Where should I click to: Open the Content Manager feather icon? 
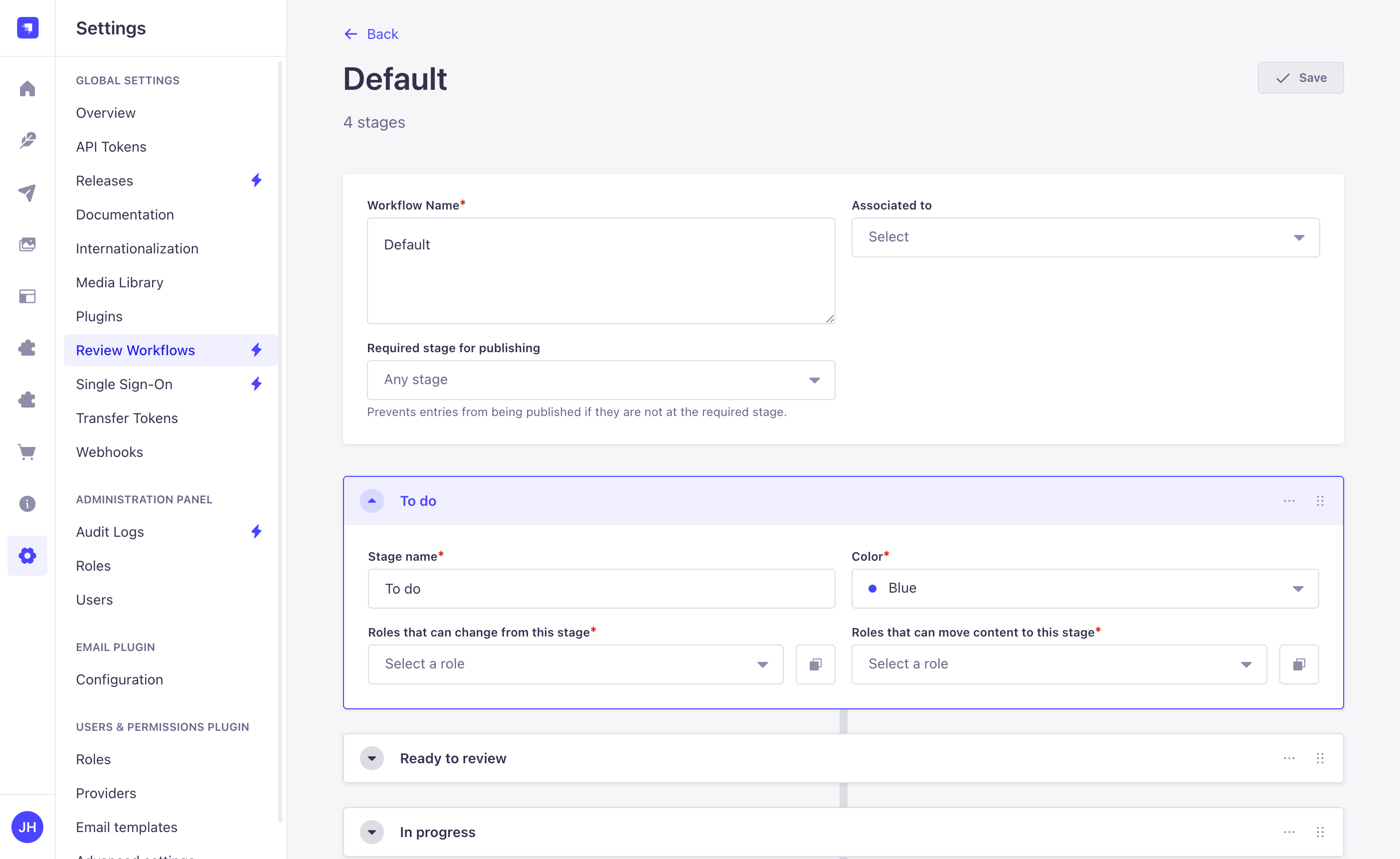[x=27, y=140]
